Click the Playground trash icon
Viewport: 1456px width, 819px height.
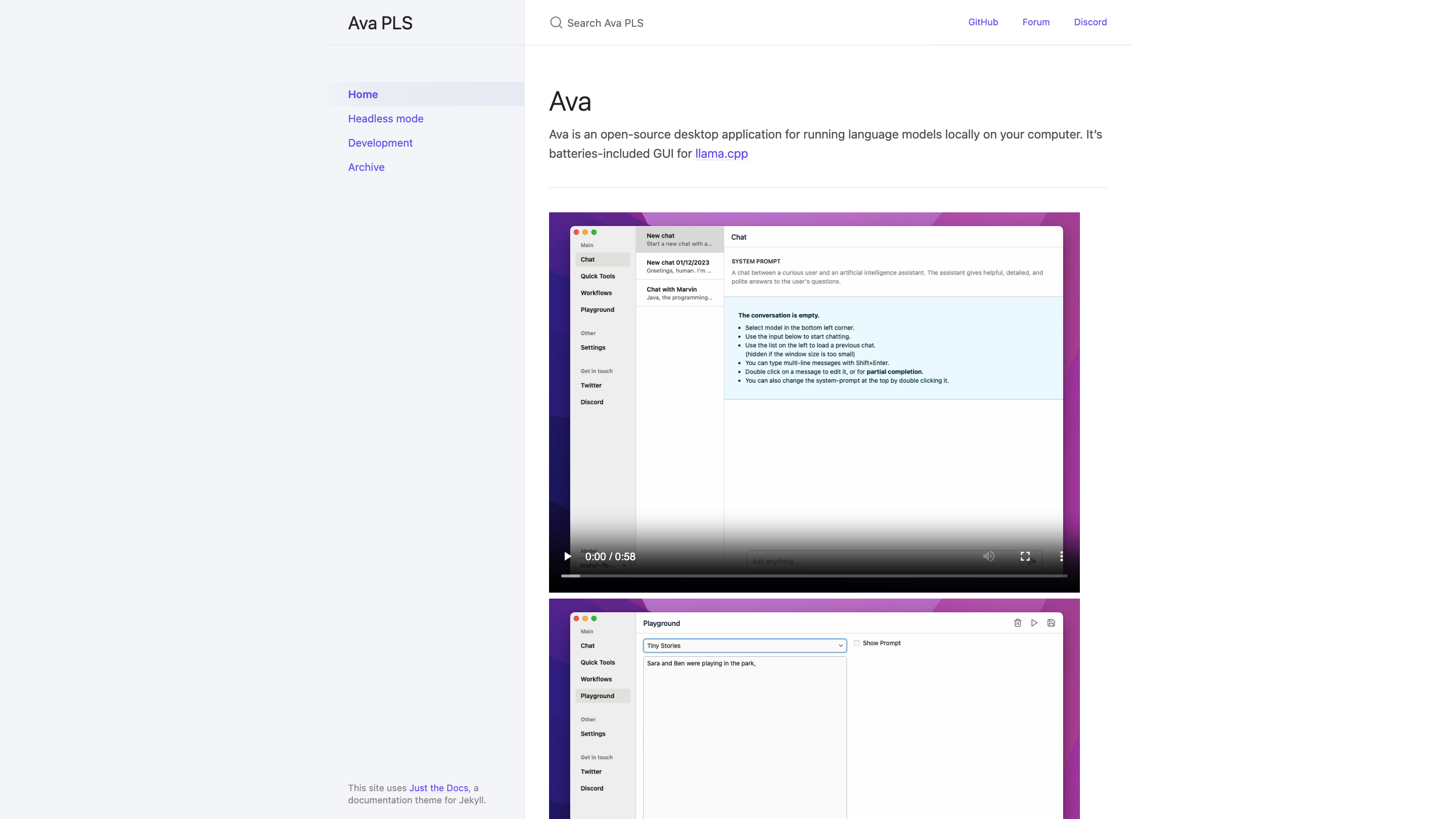(1017, 623)
